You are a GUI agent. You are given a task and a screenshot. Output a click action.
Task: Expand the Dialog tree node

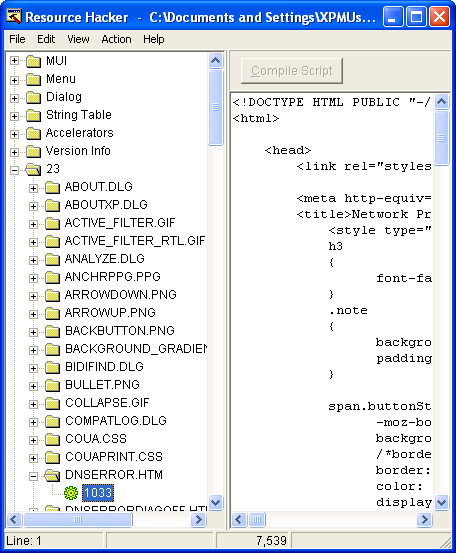[14, 98]
